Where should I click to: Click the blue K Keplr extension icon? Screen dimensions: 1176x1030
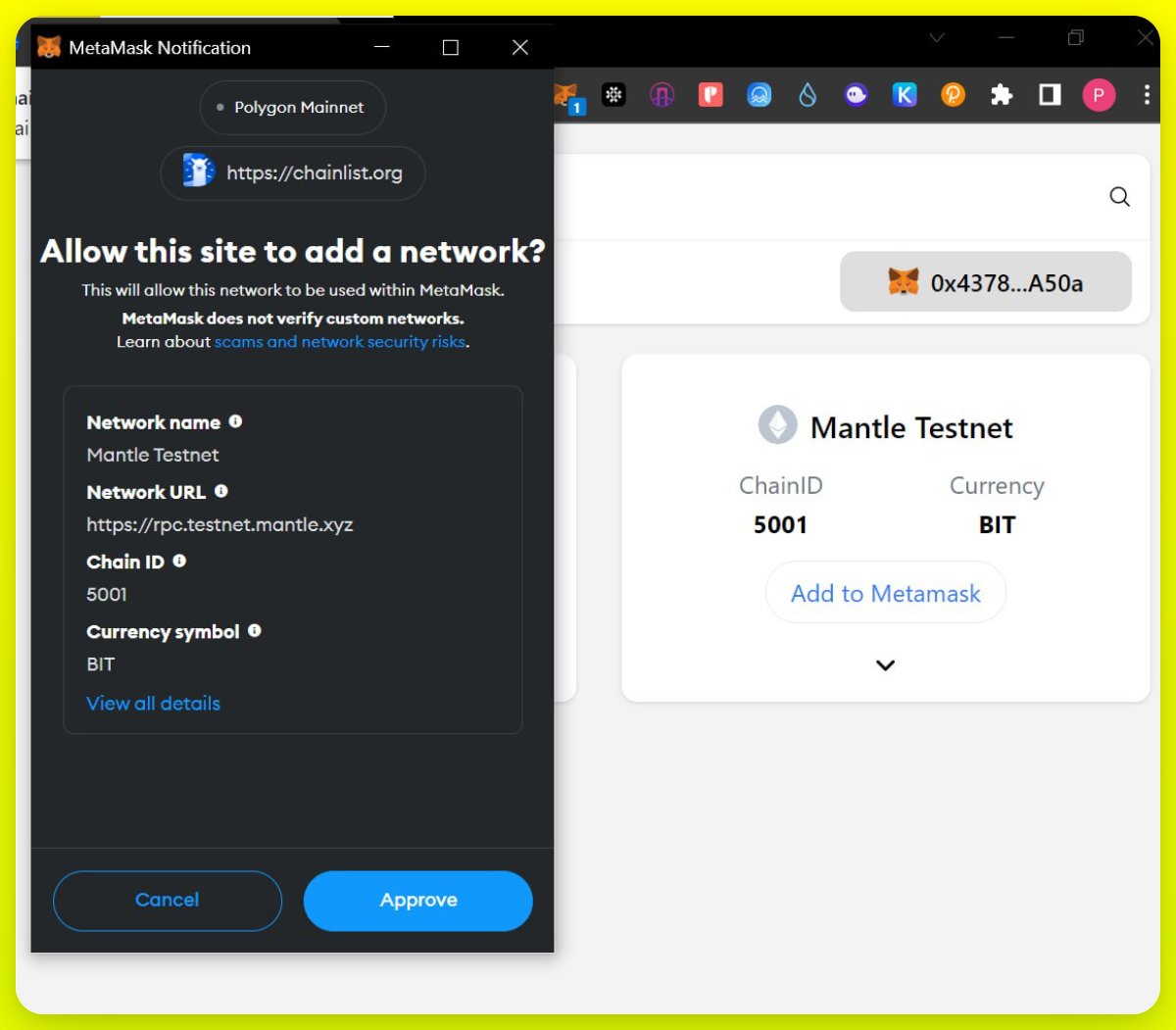[905, 95]
